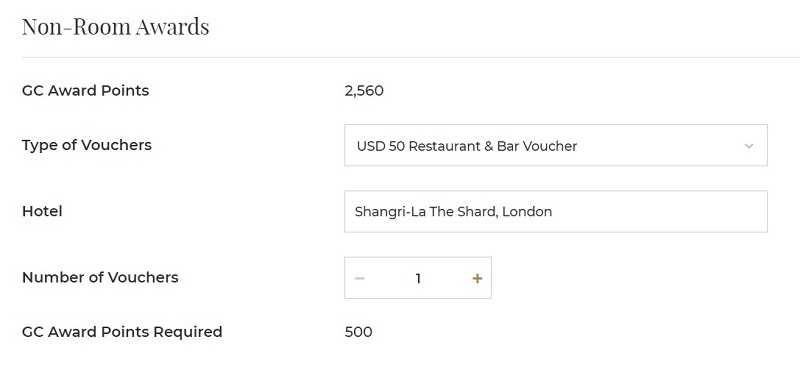
Task: Click the Non-Room Awards heading
Action: [115, 27]
